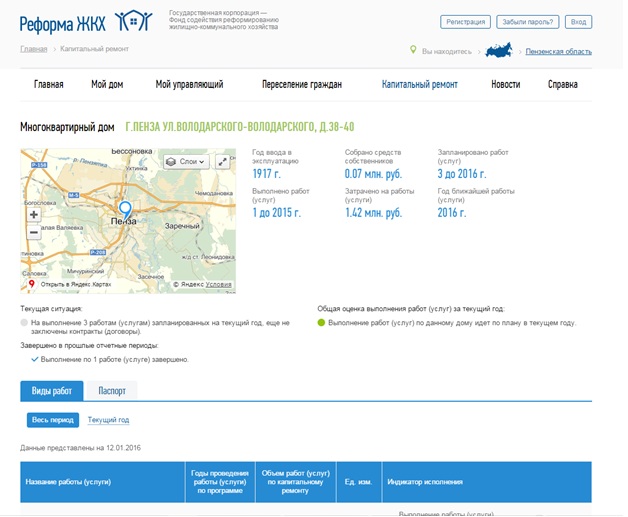Image resolution: width=628 pixels, height=517 pixels.
Task: Open the Паспорт tab
Action: 111,391
